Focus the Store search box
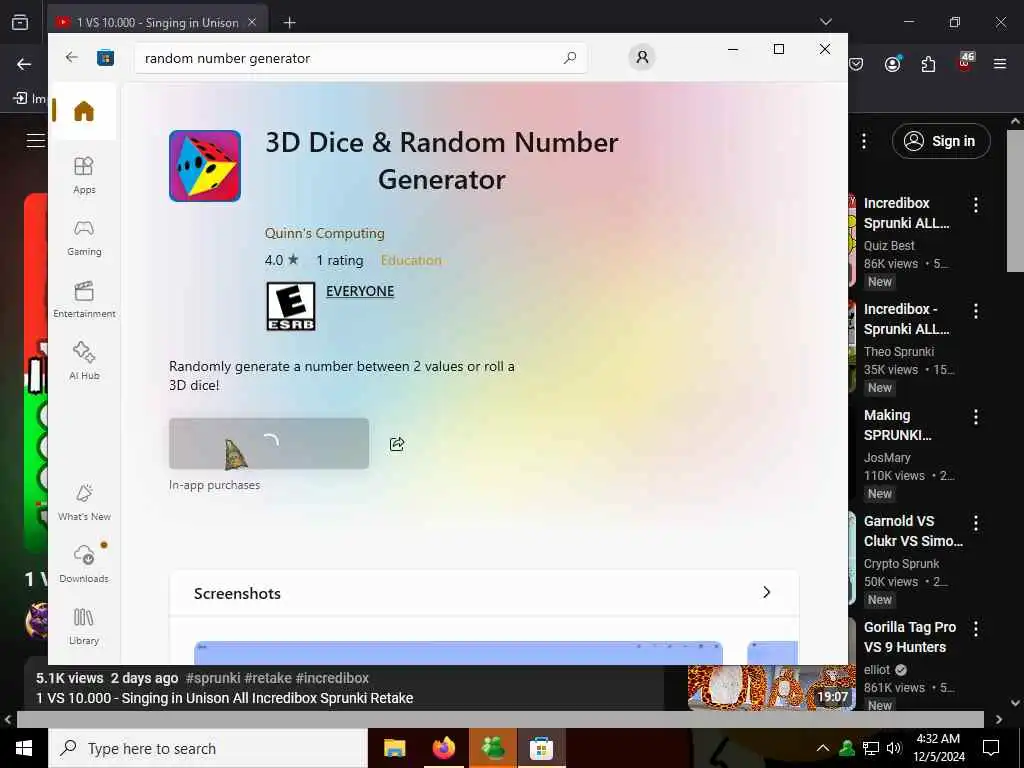 point(360,58)
